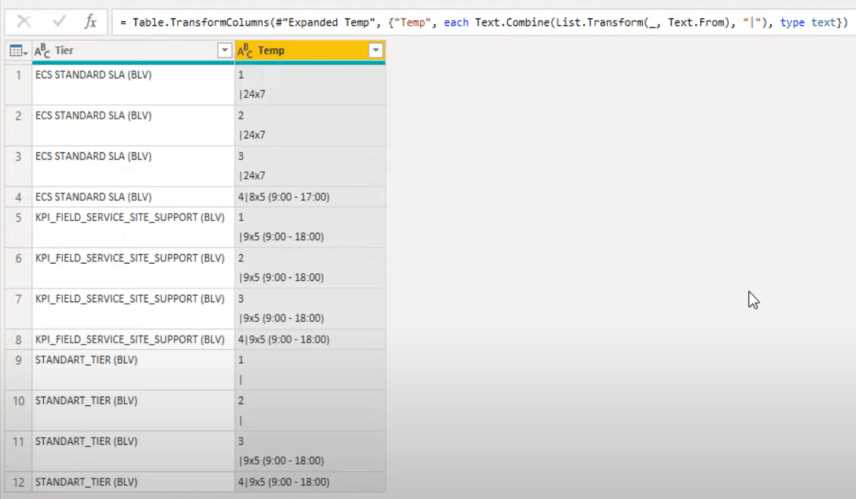Select row number 1
This screenshot has height=499, width=856.
point(19,85)
